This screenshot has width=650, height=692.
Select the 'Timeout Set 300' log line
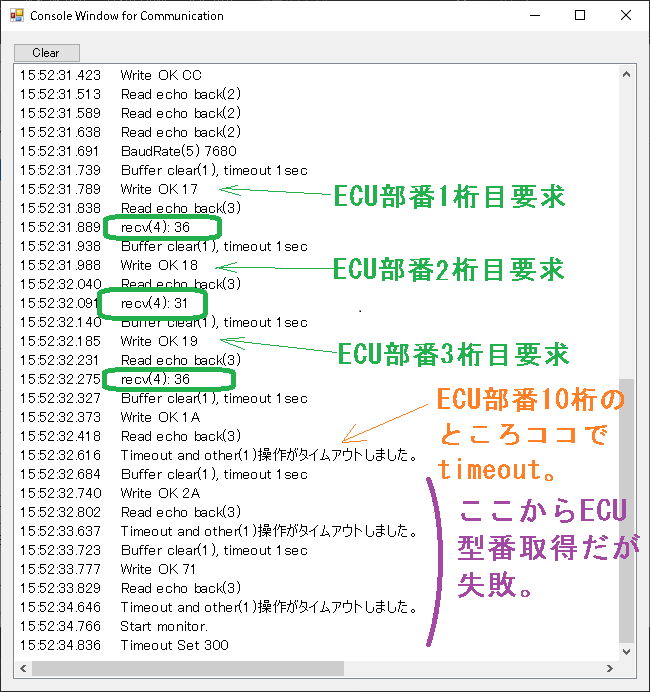175,645
